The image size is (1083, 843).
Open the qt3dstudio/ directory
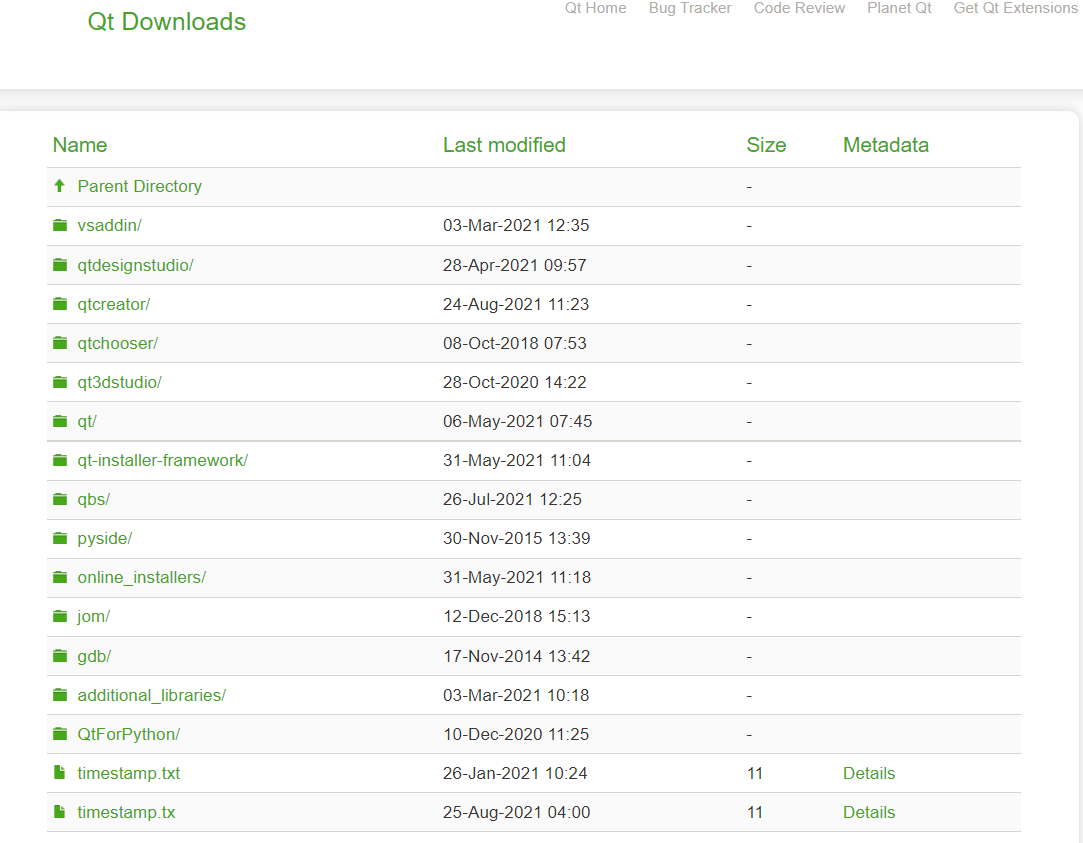(x=119, y=382)
